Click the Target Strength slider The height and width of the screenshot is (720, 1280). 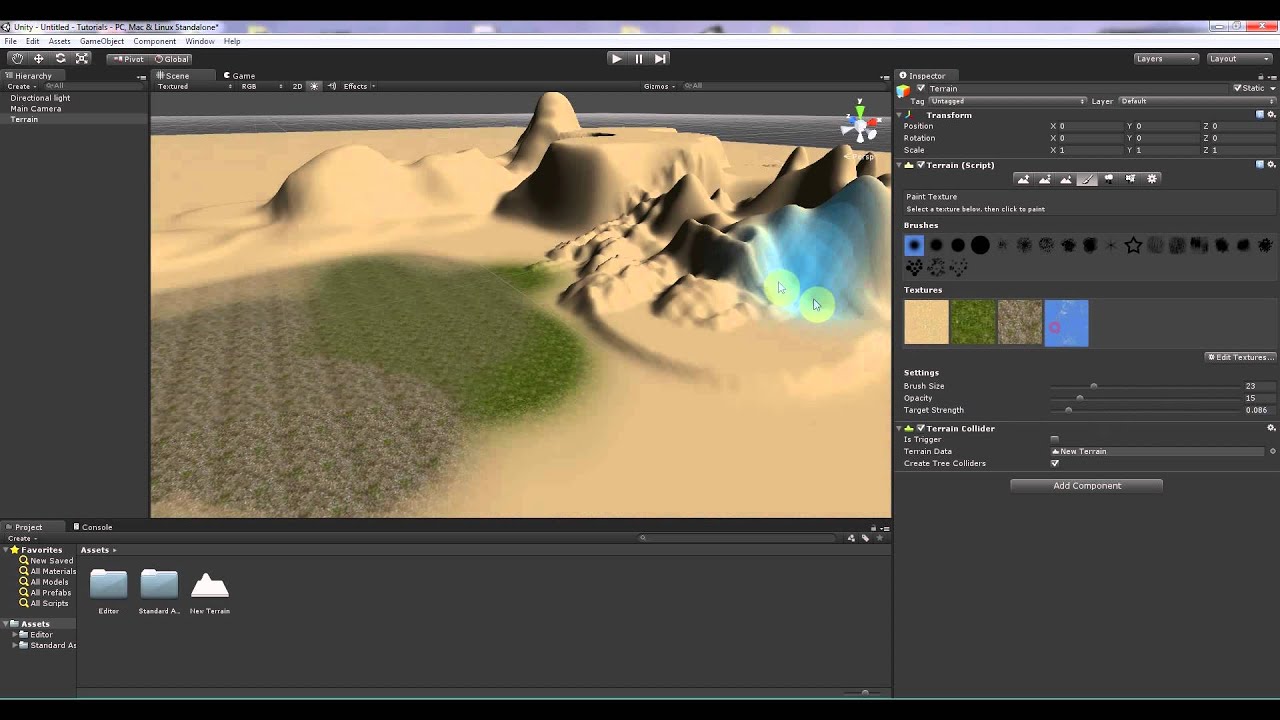1144,410
